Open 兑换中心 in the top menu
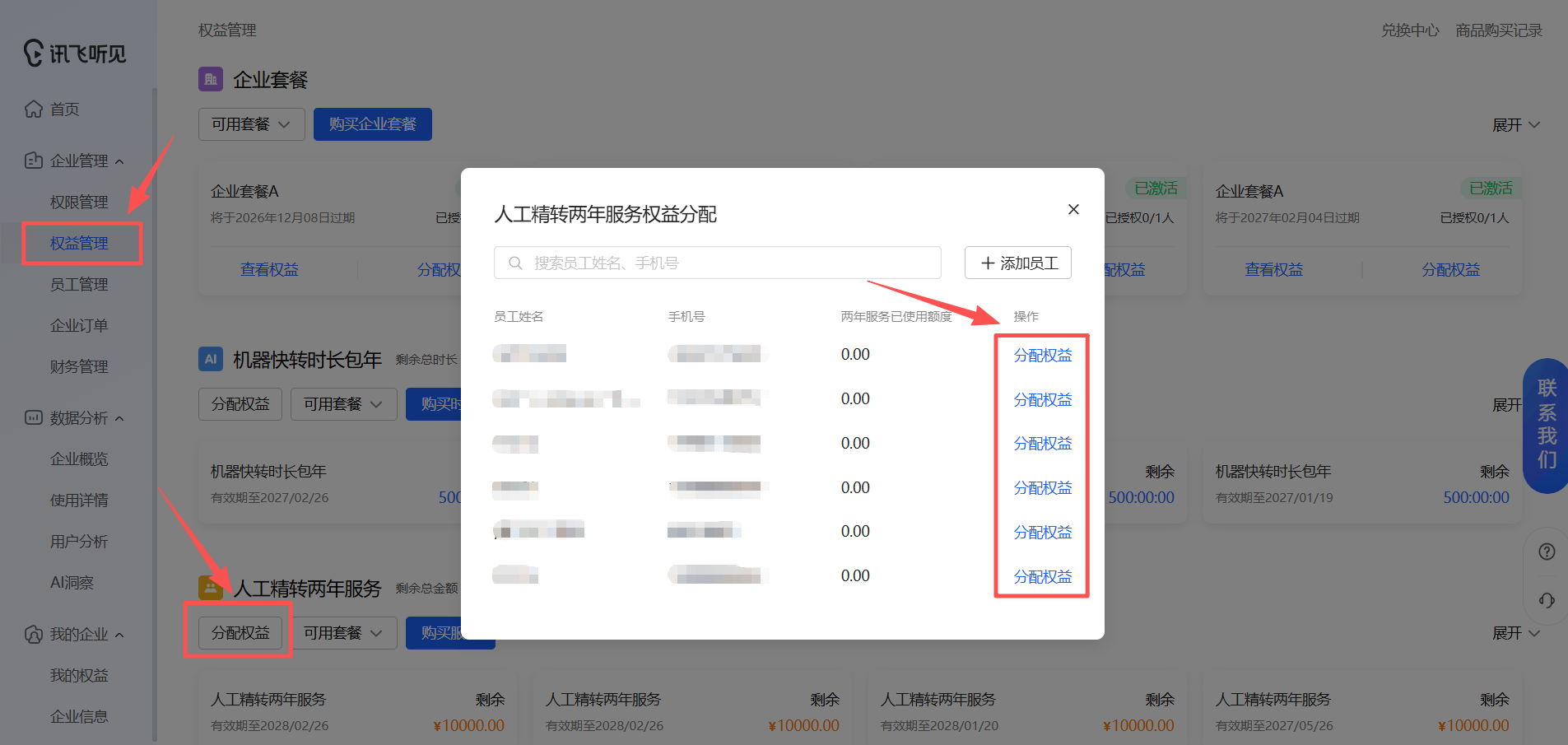The height and width of the screenshot is (745, 1568). coord(1410,30)
